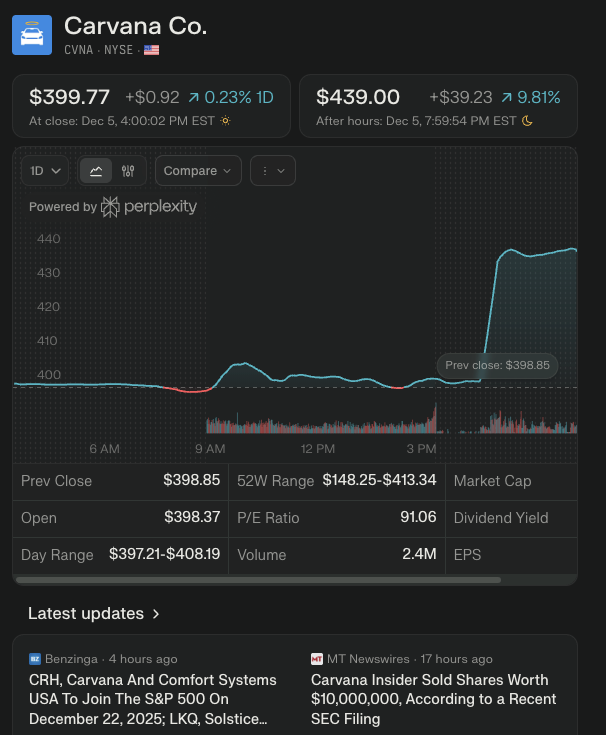The width and height of the screenshot is (606, 735).
Task: Open the chart indicators settings icon
Action: [128, 171]
